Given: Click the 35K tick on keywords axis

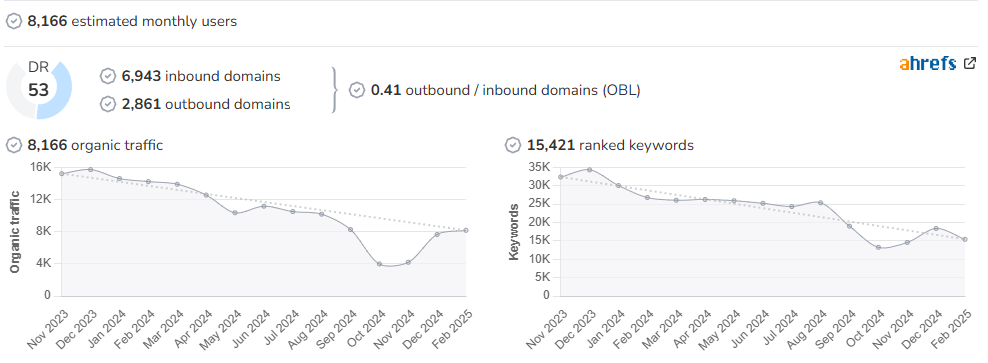Looking at the screenshot, I should (x=539, y=167).
